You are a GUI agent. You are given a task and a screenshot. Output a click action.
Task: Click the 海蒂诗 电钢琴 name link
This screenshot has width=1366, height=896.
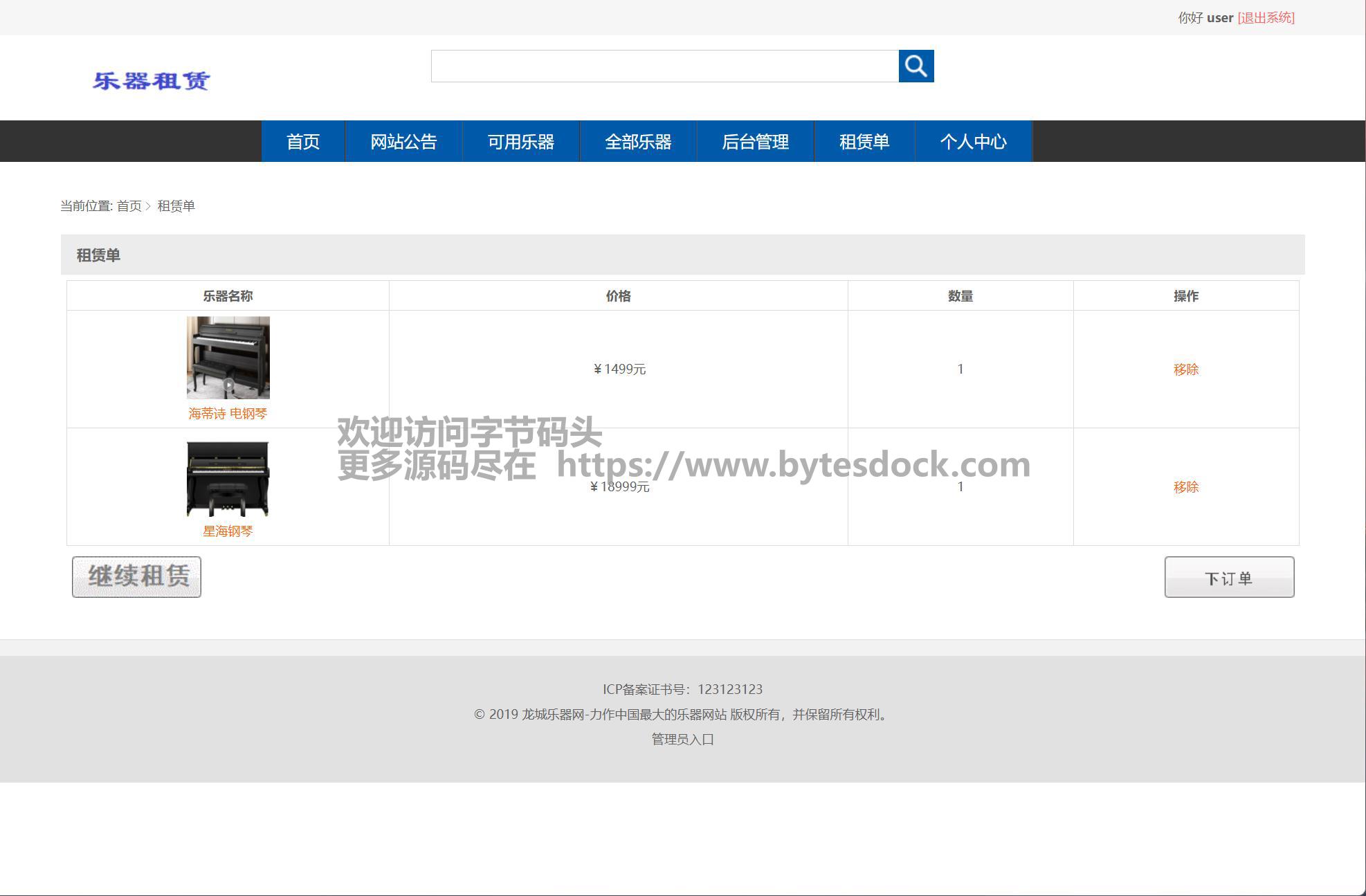[x=228, y=414]
